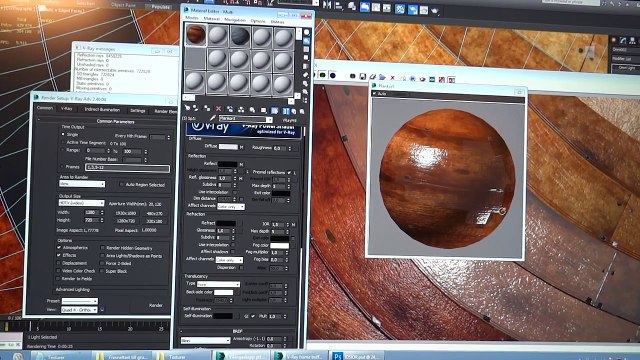Toggle Fresnel reflections checkbox
The height and width of the screenshot is (360, 640).
(x=289, y=172)
